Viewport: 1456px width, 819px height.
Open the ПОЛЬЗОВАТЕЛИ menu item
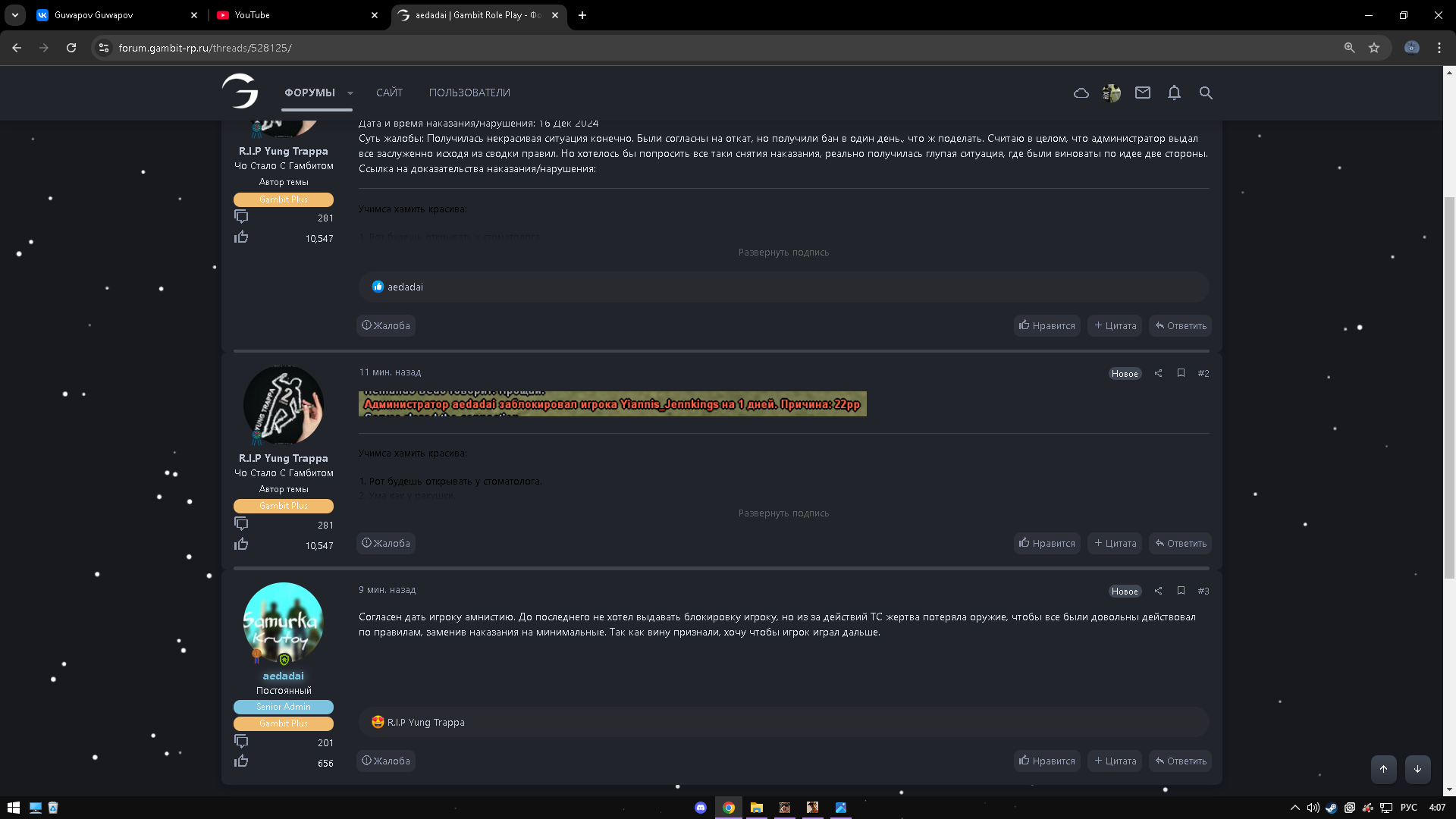[469, 93]
